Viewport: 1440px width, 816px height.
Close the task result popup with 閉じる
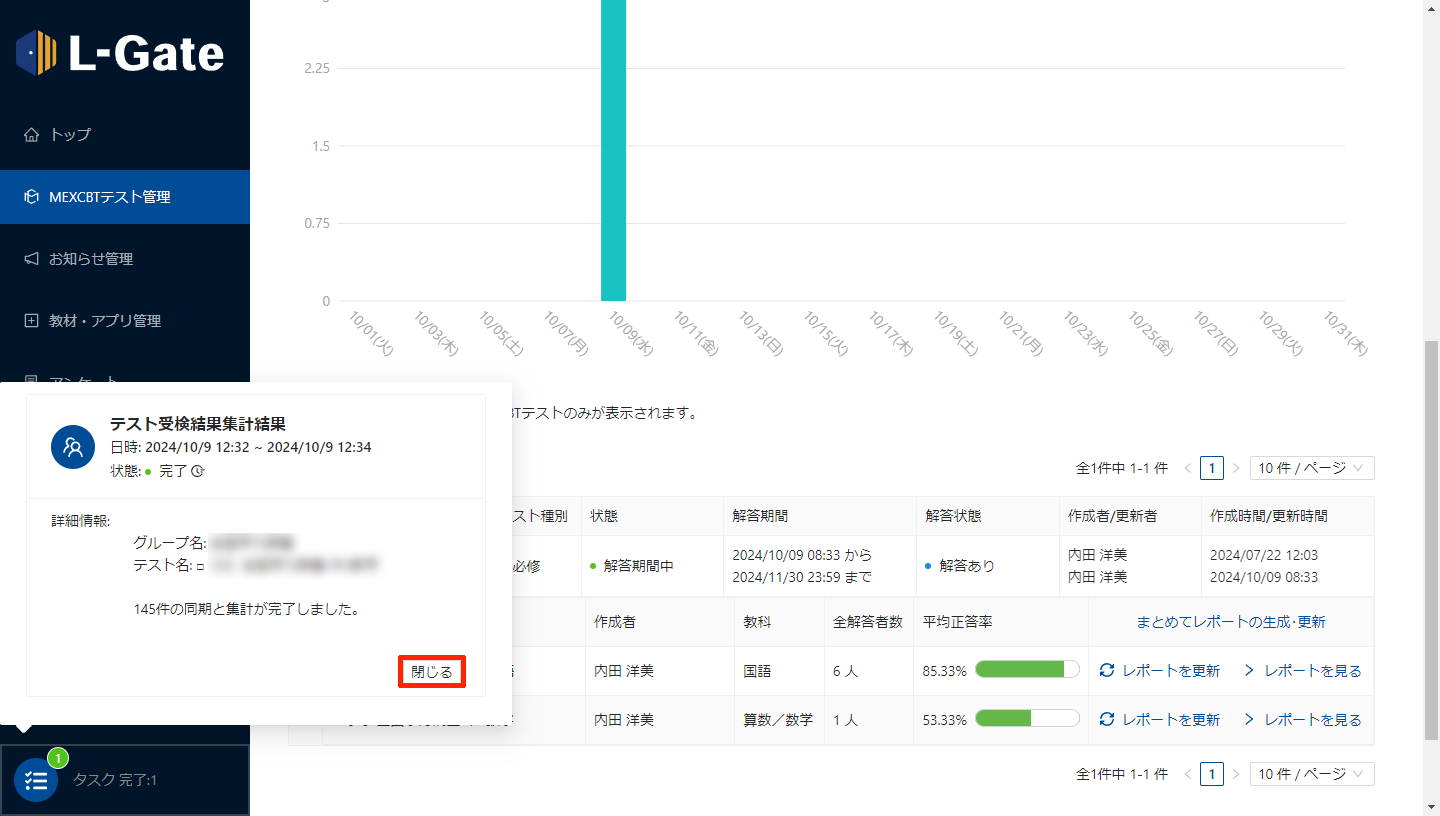(x=432, y=672)
